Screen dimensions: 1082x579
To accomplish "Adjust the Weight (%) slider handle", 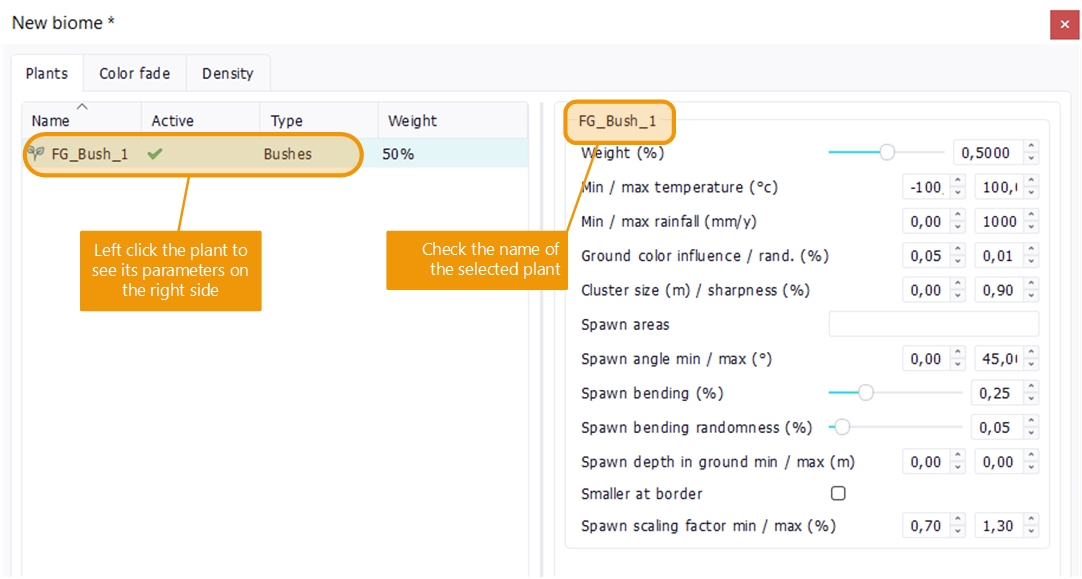I will pyautogui.click(x=886, y=153).
